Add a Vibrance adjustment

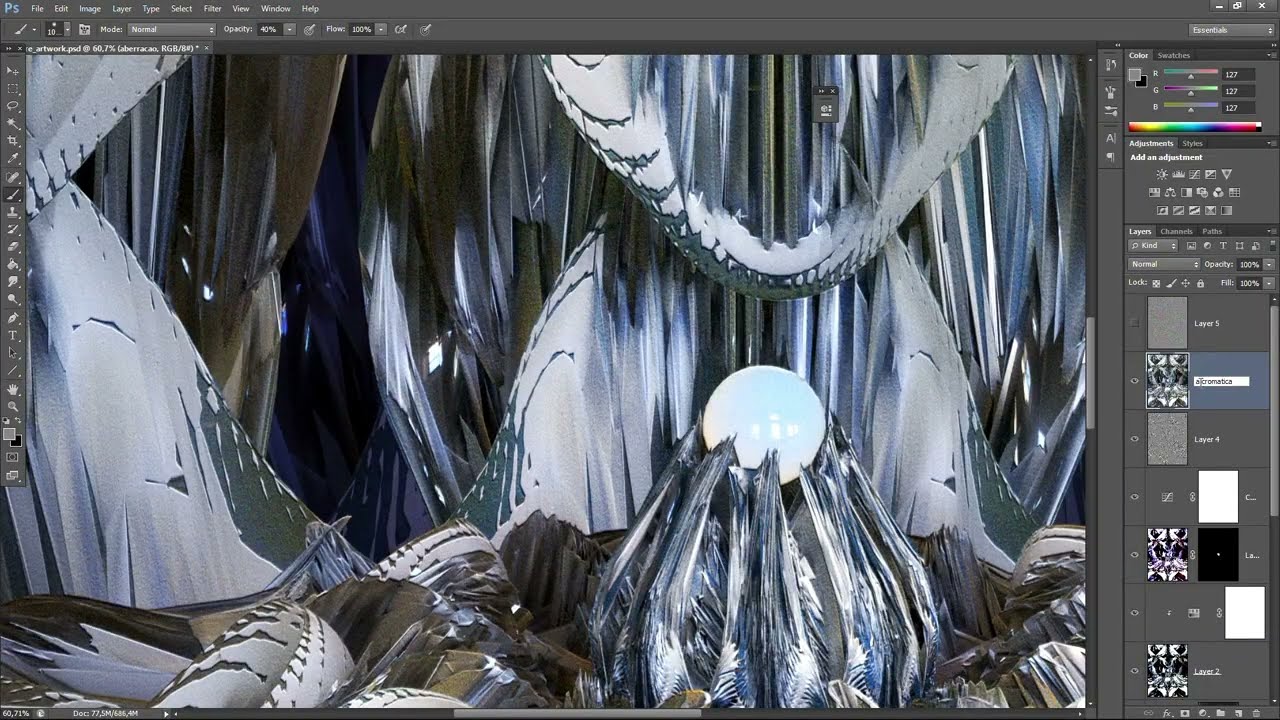(x=1227, y=175)
